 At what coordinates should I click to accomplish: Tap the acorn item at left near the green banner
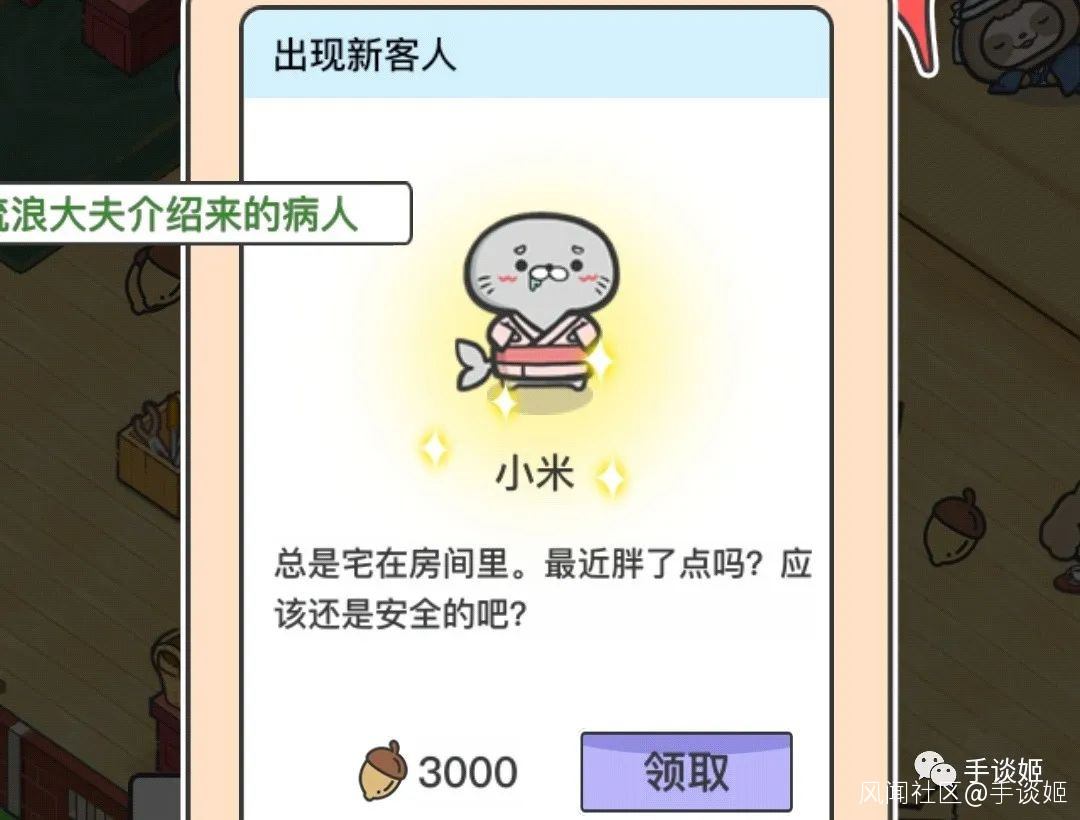click(x=154, y=281)
